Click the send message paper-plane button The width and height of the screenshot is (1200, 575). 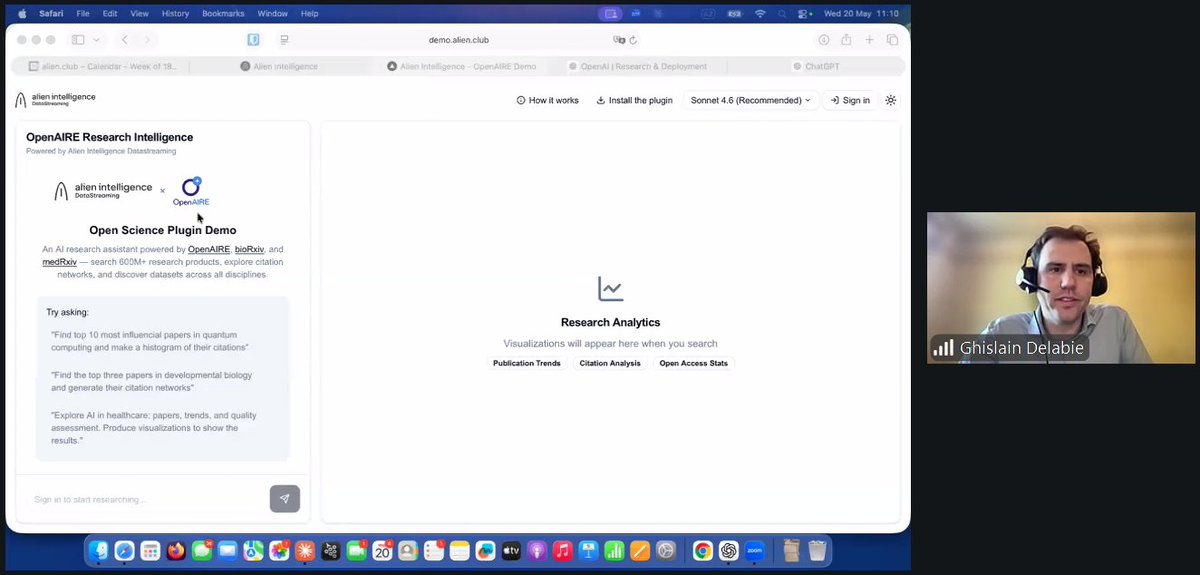(285, 498)
